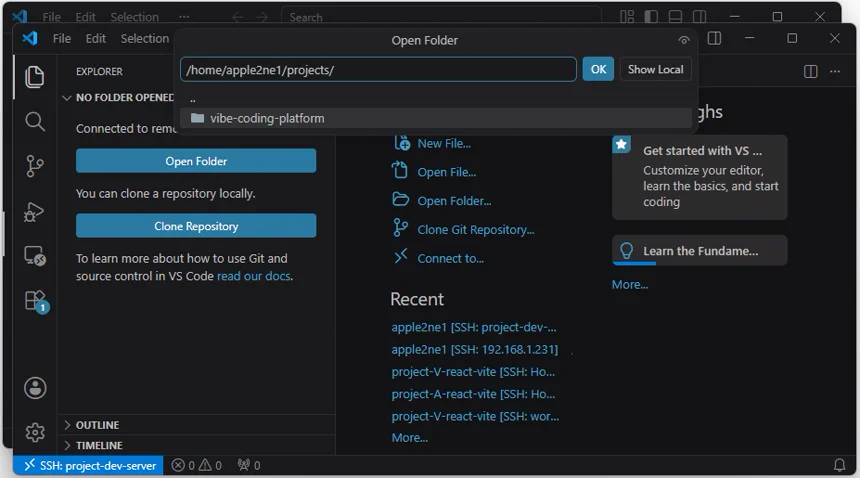
Task: Click the blue Open Folder button in sidebar
Action: point(196,161)
